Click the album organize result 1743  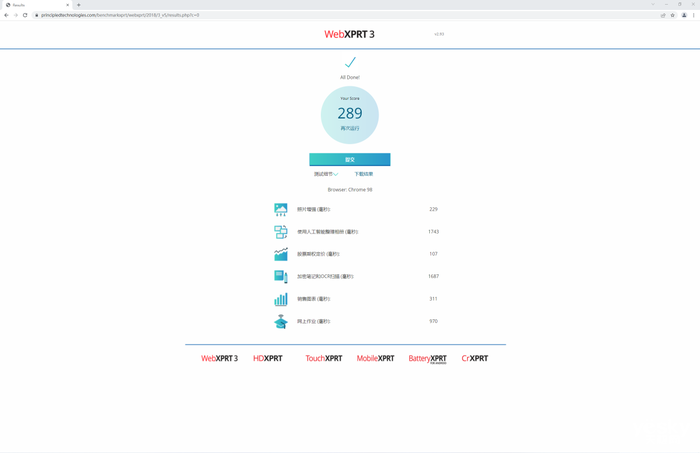433,232
